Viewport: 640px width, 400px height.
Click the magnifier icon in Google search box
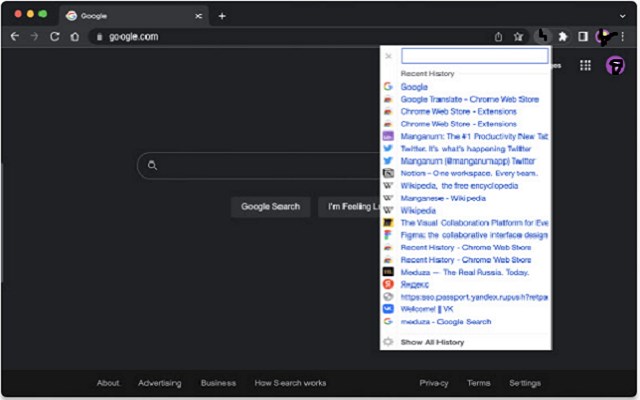tap(152, 165)
